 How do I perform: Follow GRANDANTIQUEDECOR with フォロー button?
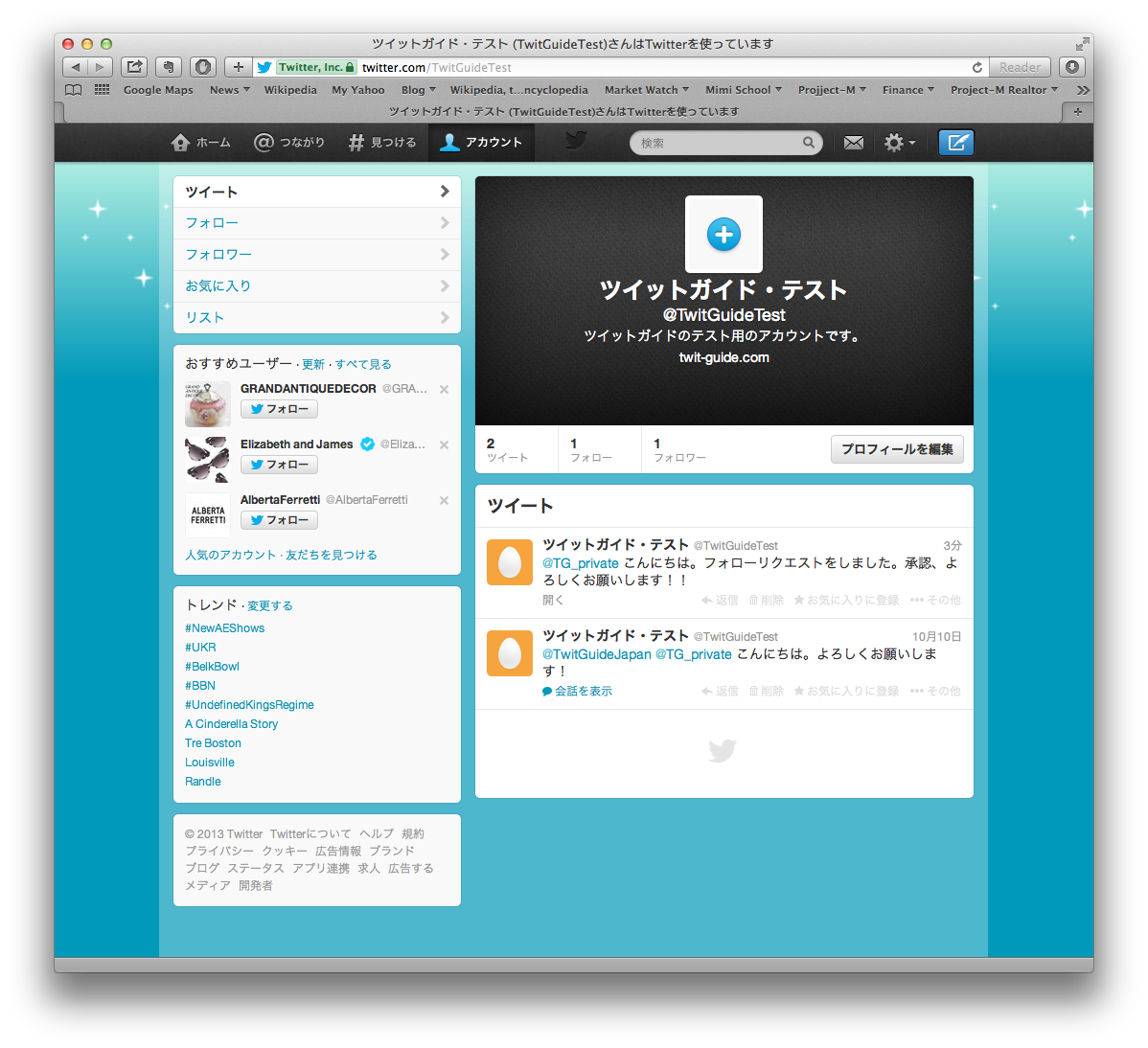[279, 409]
